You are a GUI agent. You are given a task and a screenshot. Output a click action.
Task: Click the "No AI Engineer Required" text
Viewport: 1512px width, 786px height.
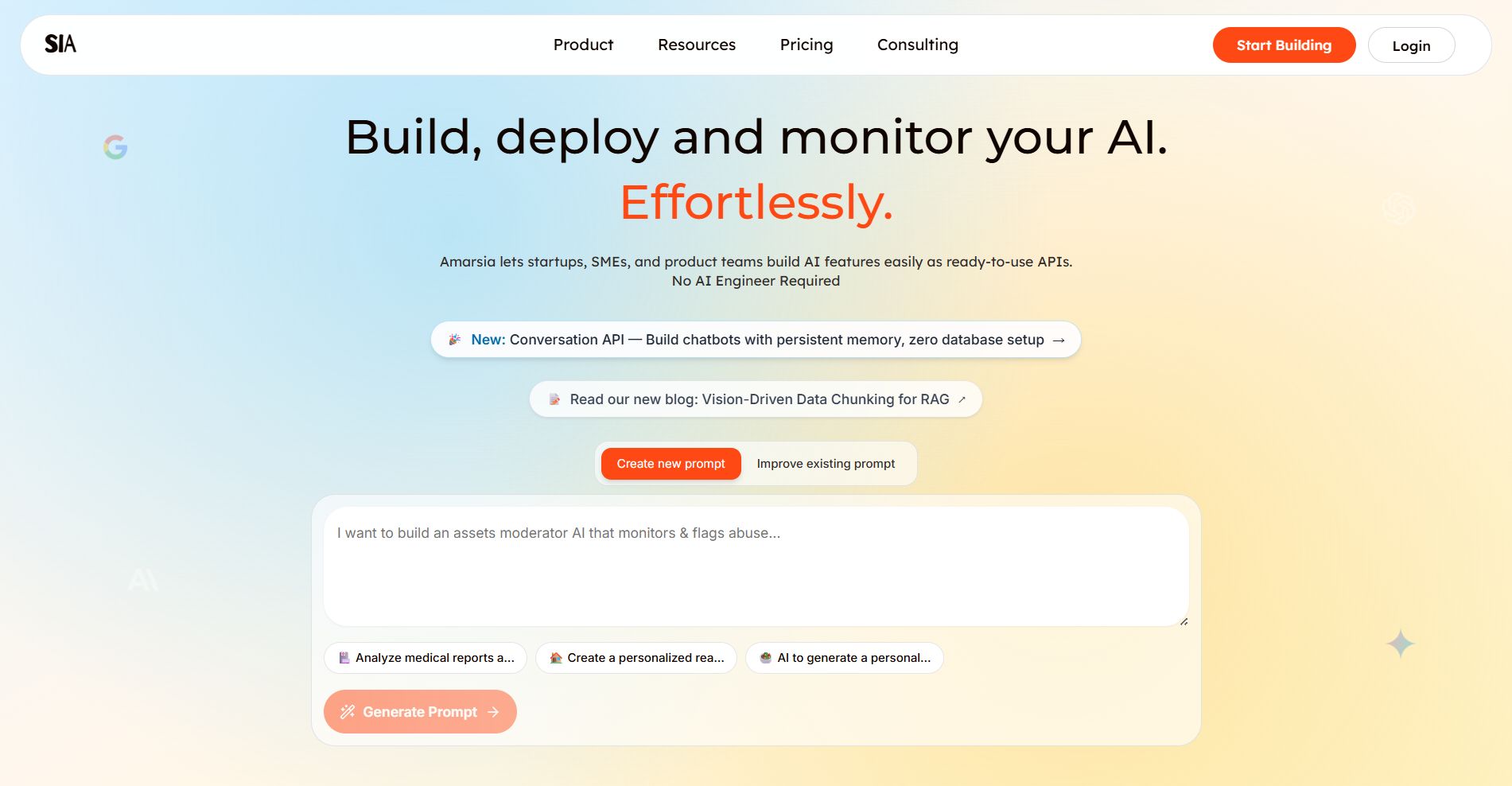756,281
